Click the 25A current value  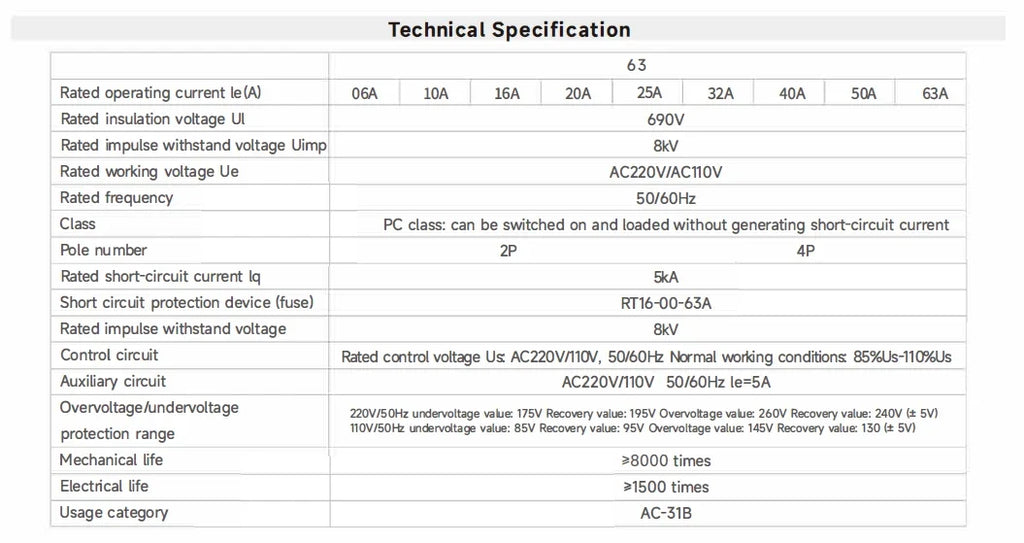[649, 93]
